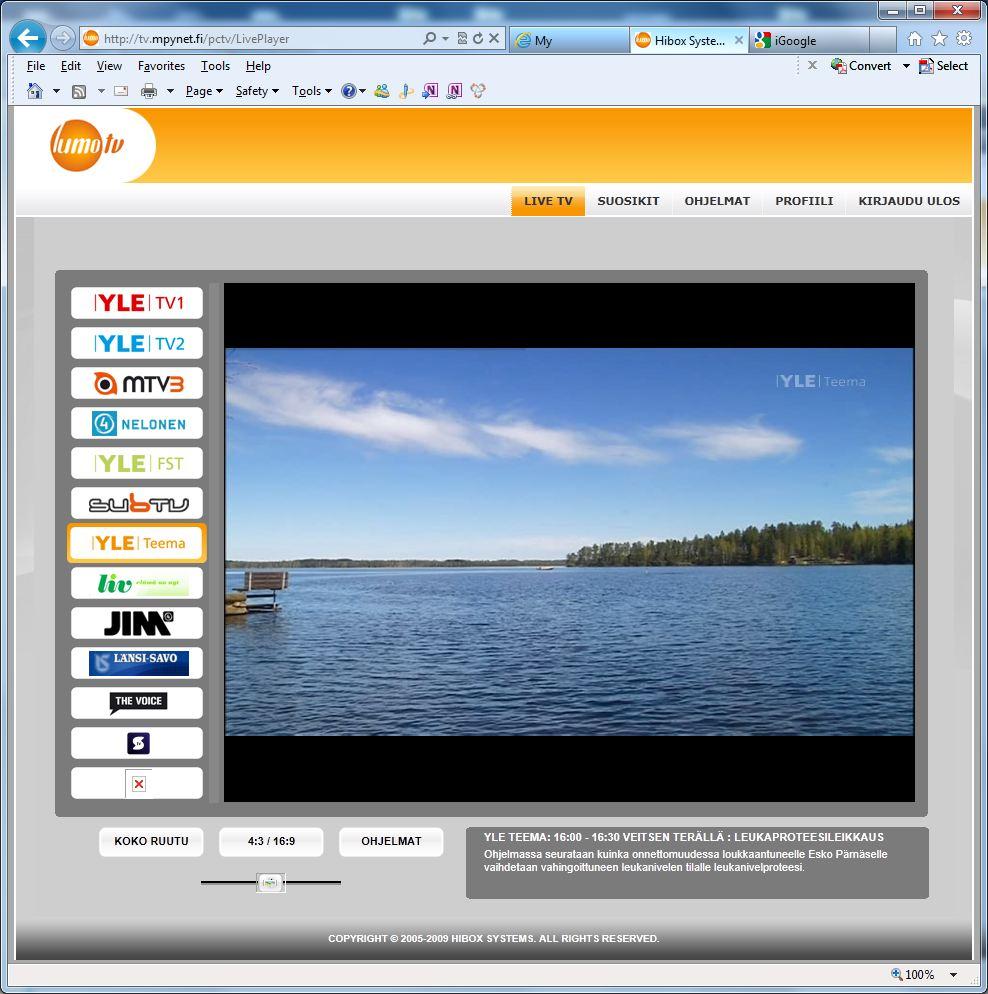Watch the SubTV channel
This screenshot has height=994, width=988.
(137, 503)
